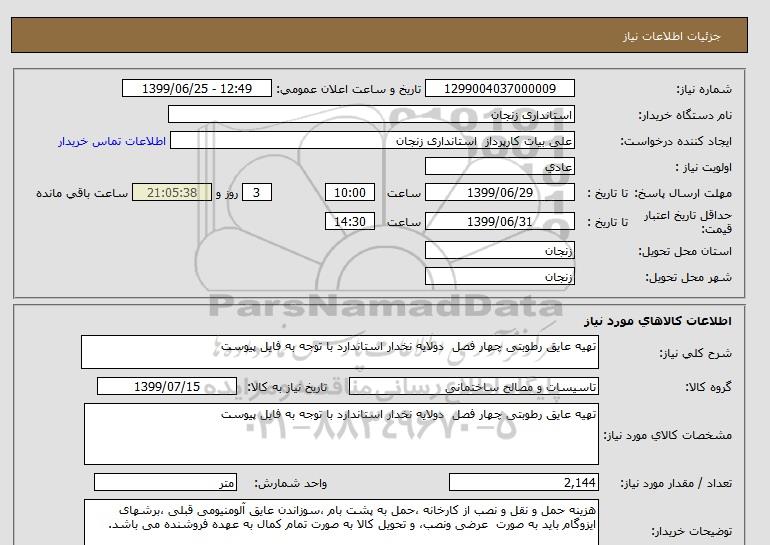
Task: Select the گروه کالا field تاسیسات و مصالح ساختمانی
Action: coord(474,386)
